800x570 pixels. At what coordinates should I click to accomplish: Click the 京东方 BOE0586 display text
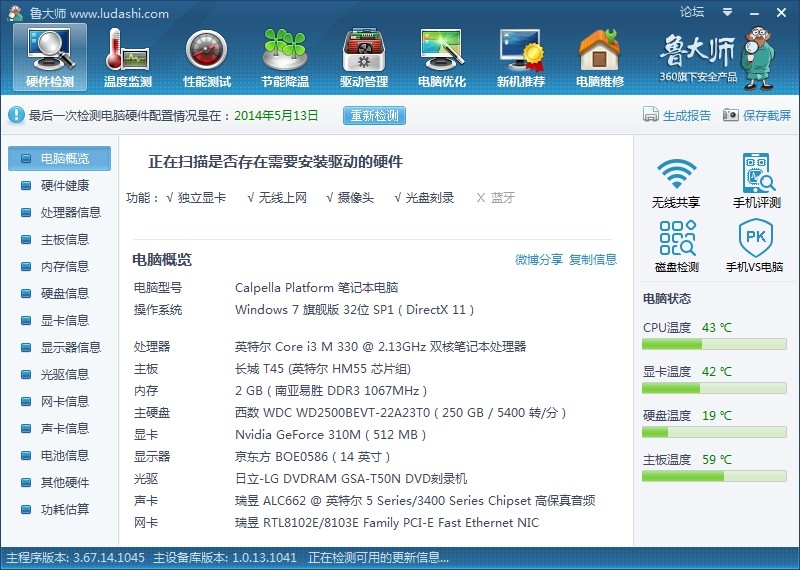(312, 457)
